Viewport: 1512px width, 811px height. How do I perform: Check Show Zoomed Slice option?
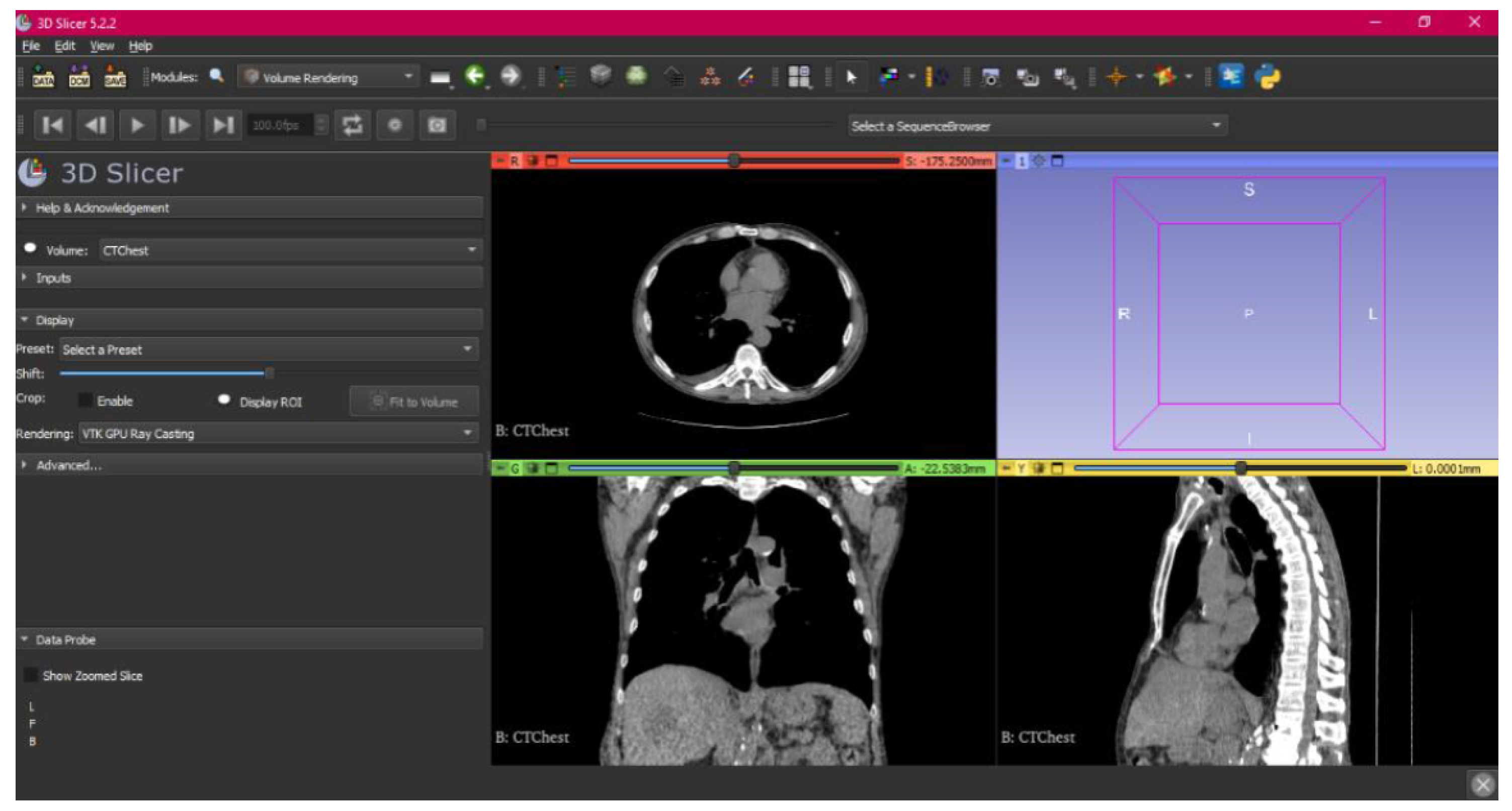[x=31, y=675]
